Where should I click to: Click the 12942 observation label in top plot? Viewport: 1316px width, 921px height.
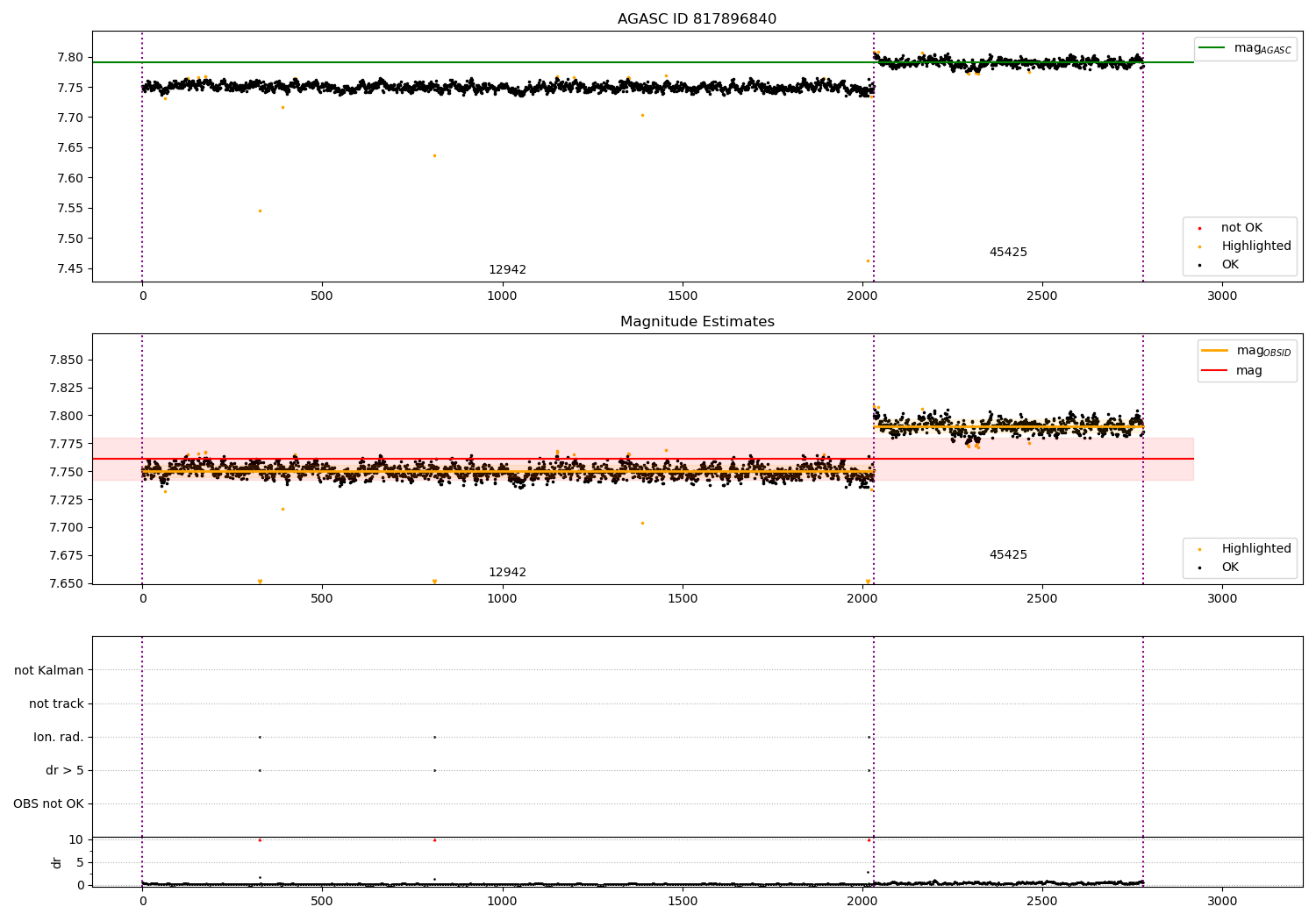pyautogui.click(x=507, y=270)
